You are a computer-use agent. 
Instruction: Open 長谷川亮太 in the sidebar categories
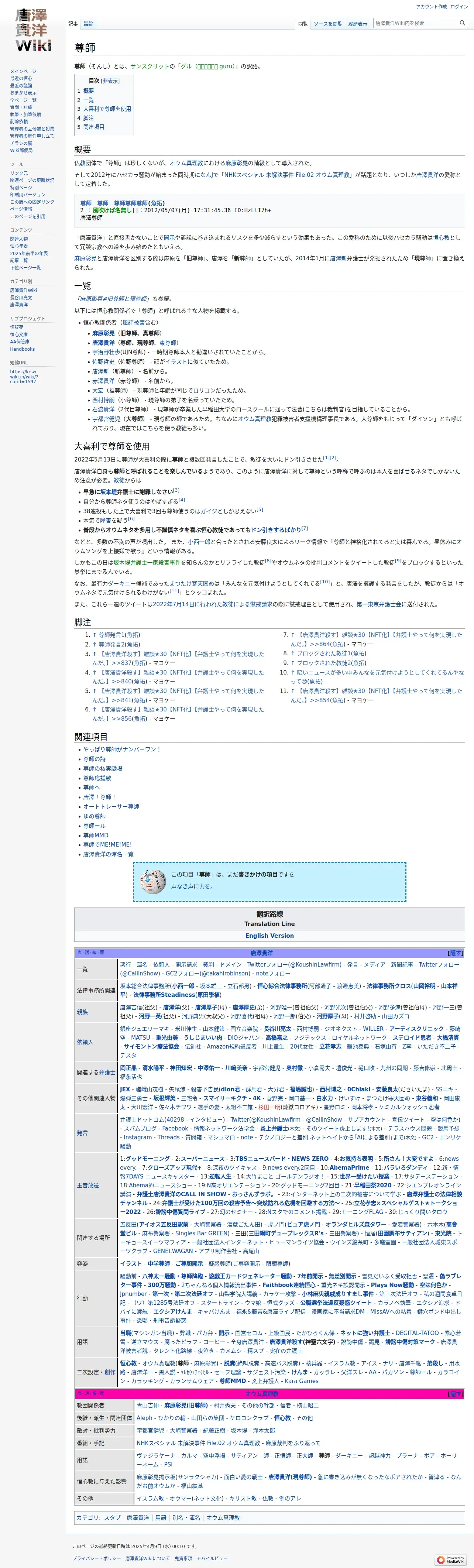21,298
